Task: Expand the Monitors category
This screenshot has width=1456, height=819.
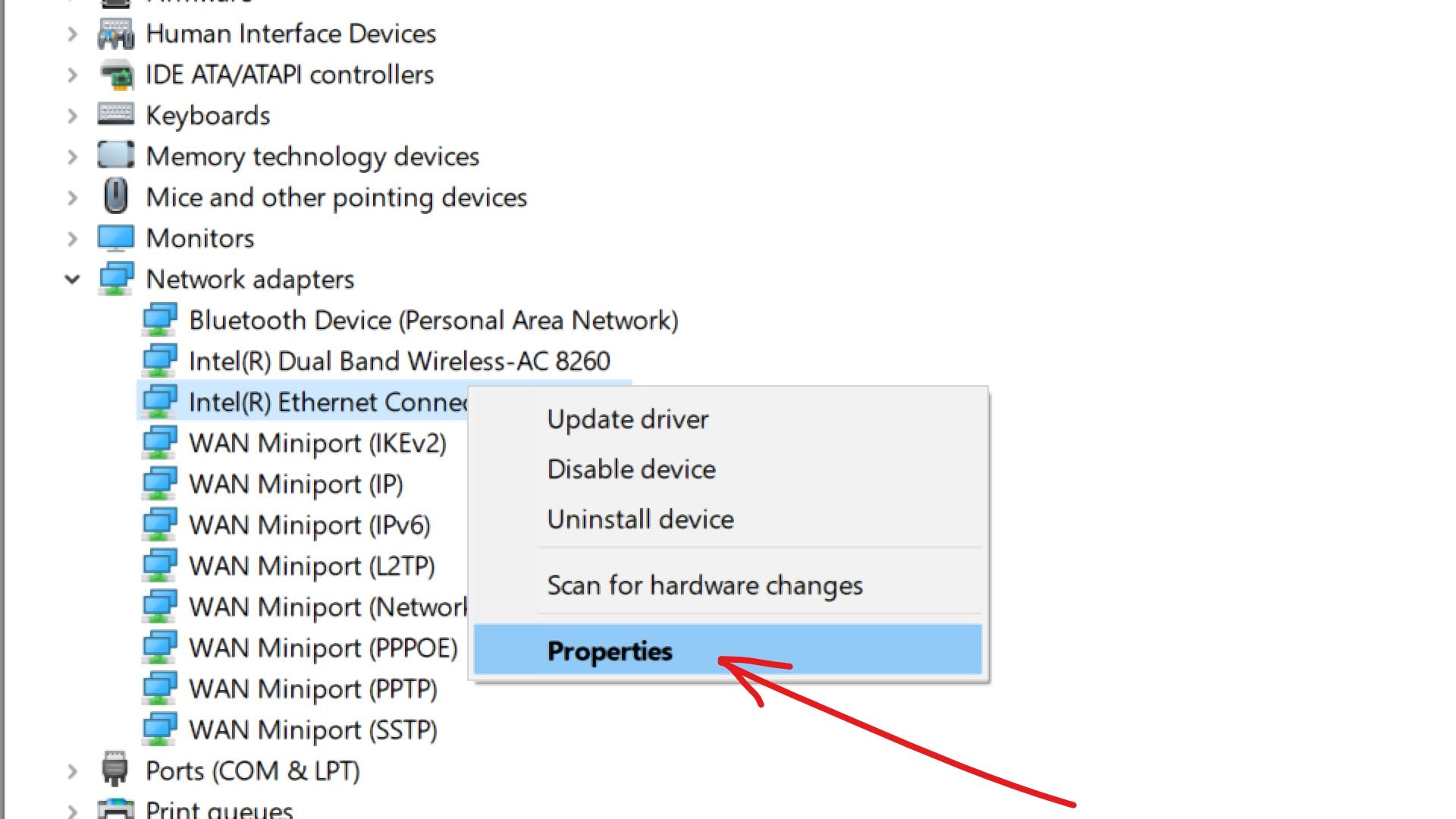Action: click(72, 238)
